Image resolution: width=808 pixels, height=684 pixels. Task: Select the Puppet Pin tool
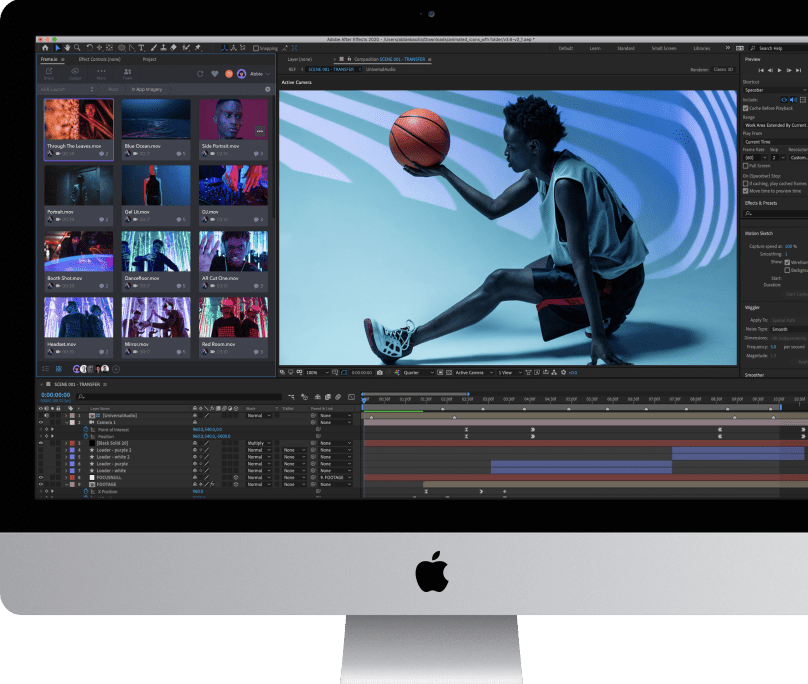(x=198, y=48)
